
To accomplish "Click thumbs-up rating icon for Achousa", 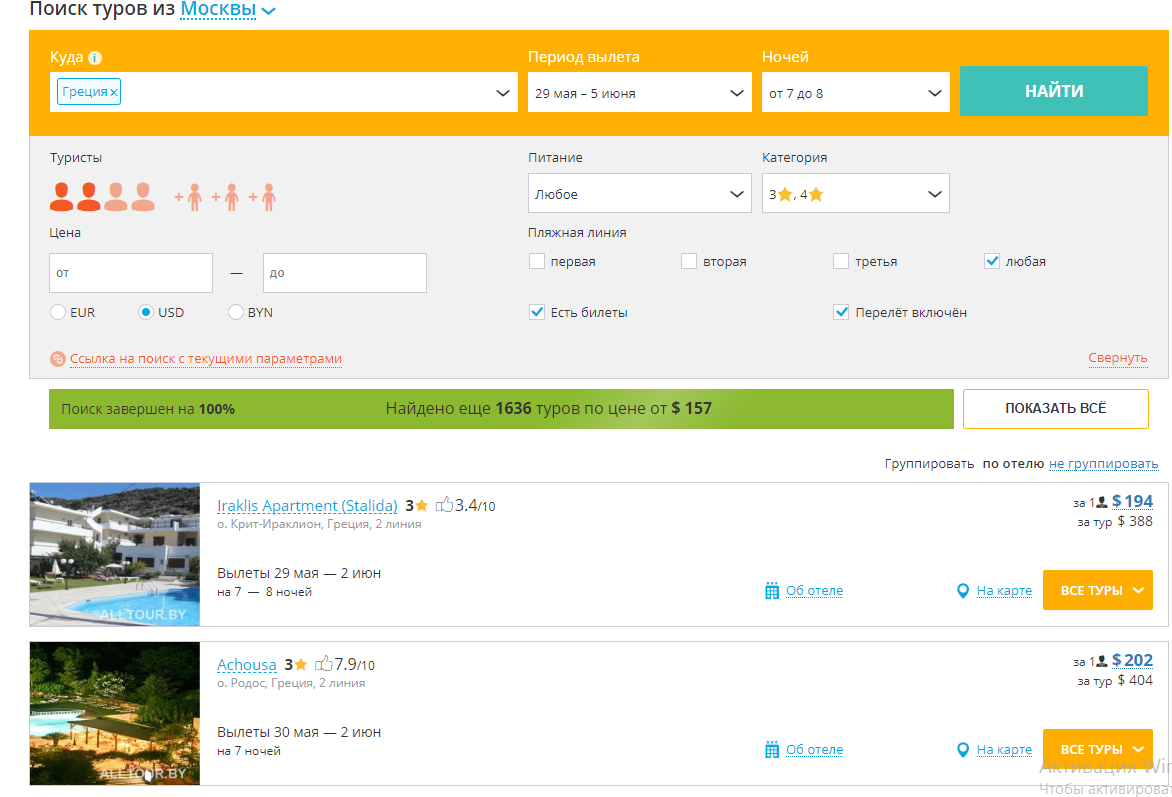I will click(323, 664).
